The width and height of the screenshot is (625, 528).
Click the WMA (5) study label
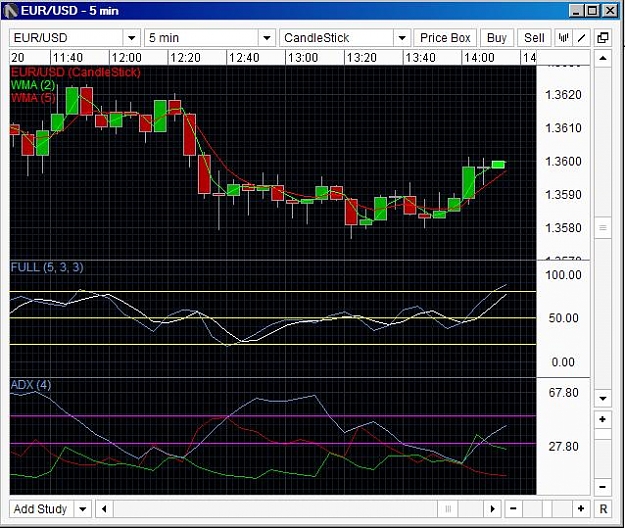33,98
